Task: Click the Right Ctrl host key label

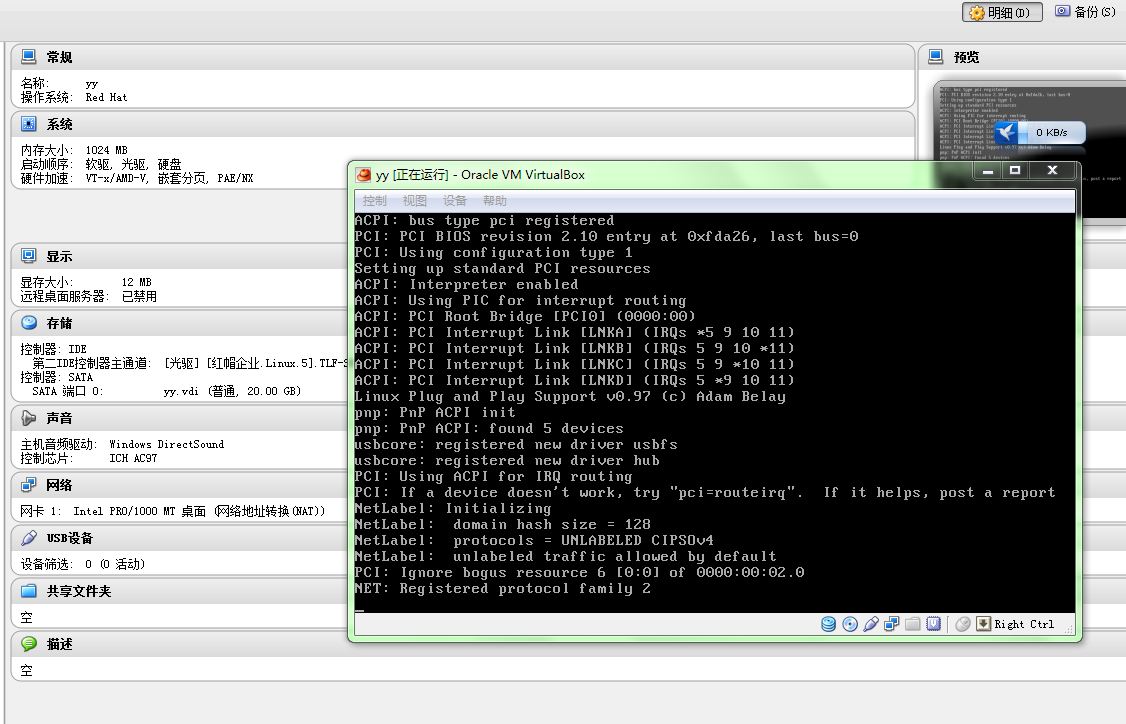Action: pyautogui.click(x=1024, y=624)
